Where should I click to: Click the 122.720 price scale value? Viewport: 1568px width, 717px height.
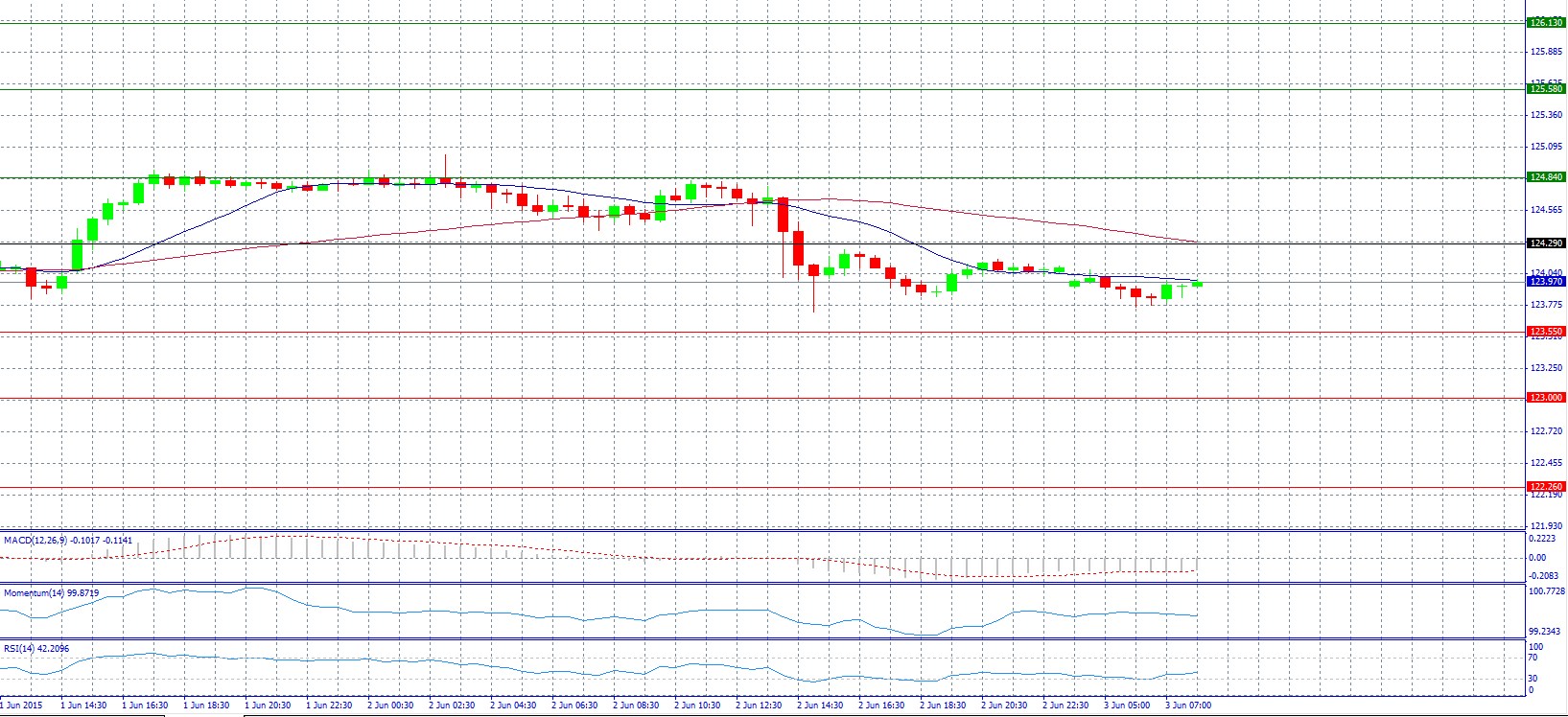click(x=1546, y=431)
